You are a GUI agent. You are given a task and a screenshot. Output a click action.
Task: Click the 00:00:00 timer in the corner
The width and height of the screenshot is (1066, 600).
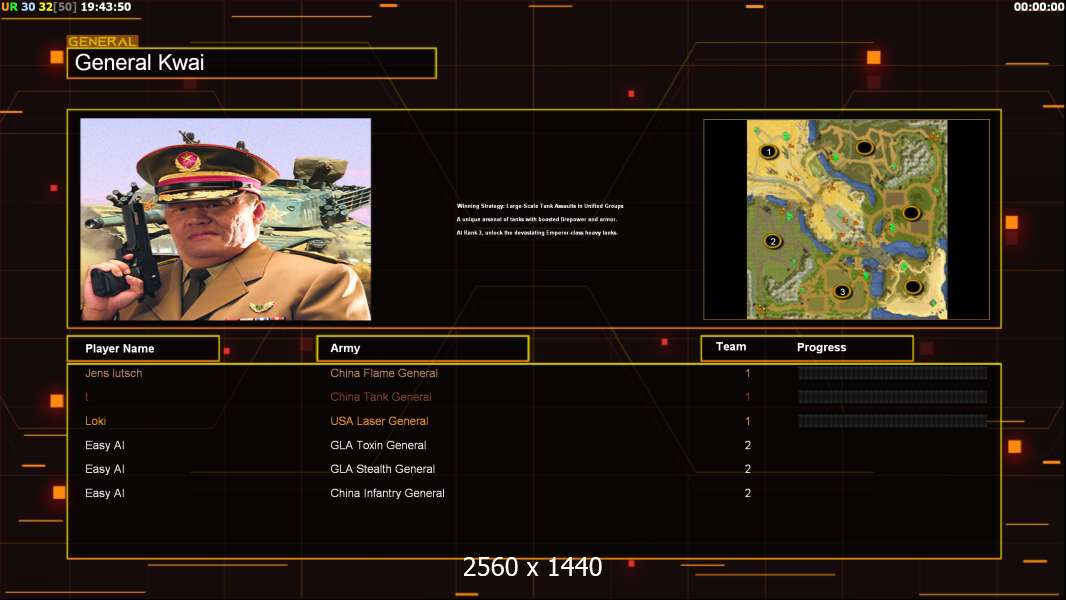[x=1038, y=7]
